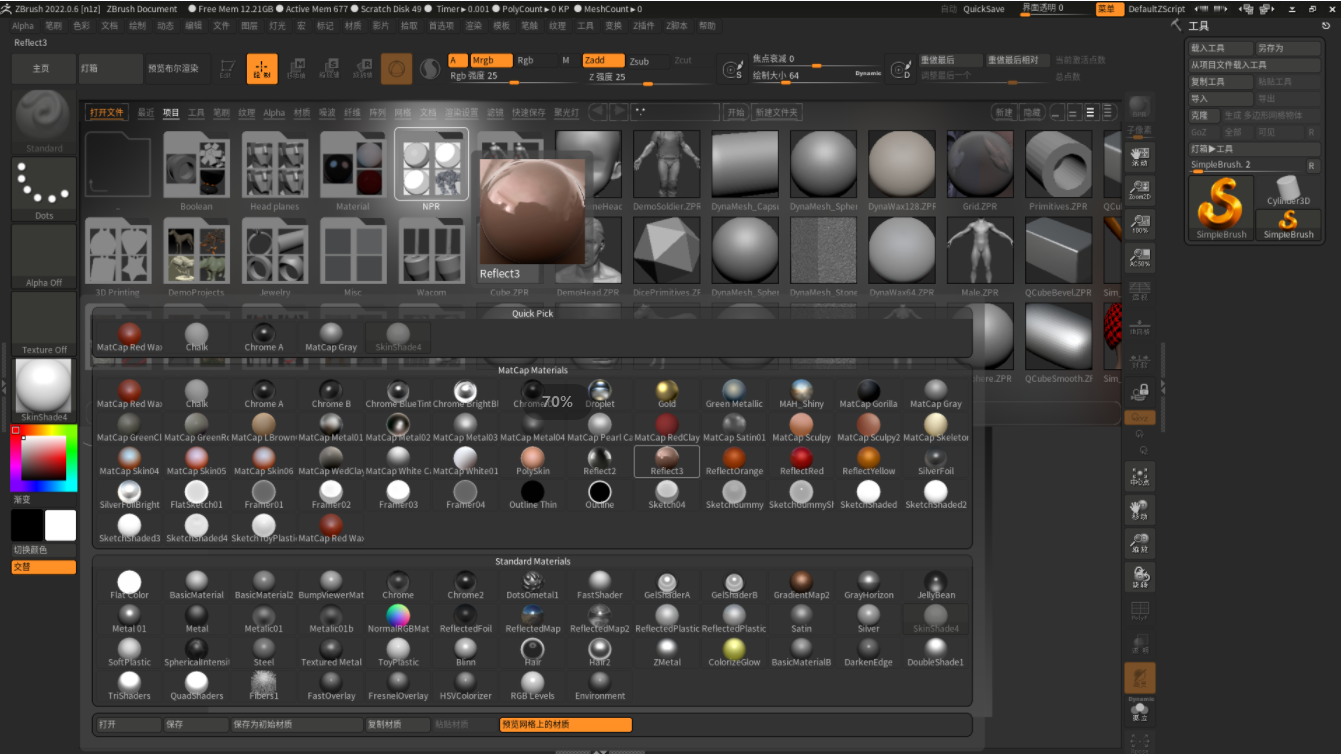The image size is (1341, 754).
Task: Activate the Draw mode button
Action: (262, 68)
